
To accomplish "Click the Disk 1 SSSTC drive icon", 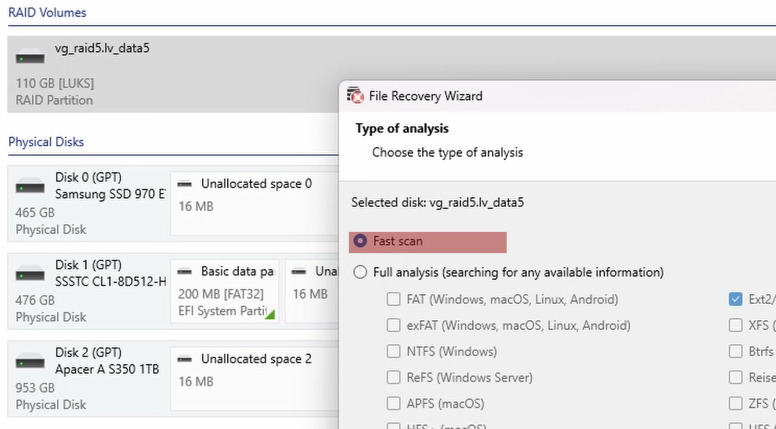I will pos(30,274).
